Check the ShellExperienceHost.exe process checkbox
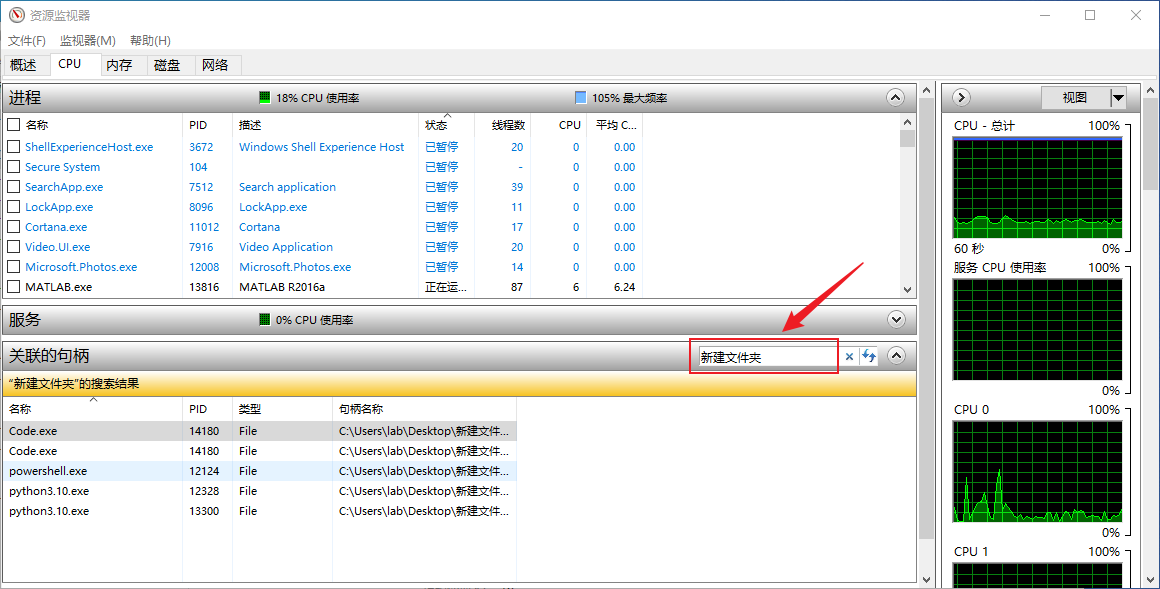This screenshot has width=1160, height=589. [13, 147]
